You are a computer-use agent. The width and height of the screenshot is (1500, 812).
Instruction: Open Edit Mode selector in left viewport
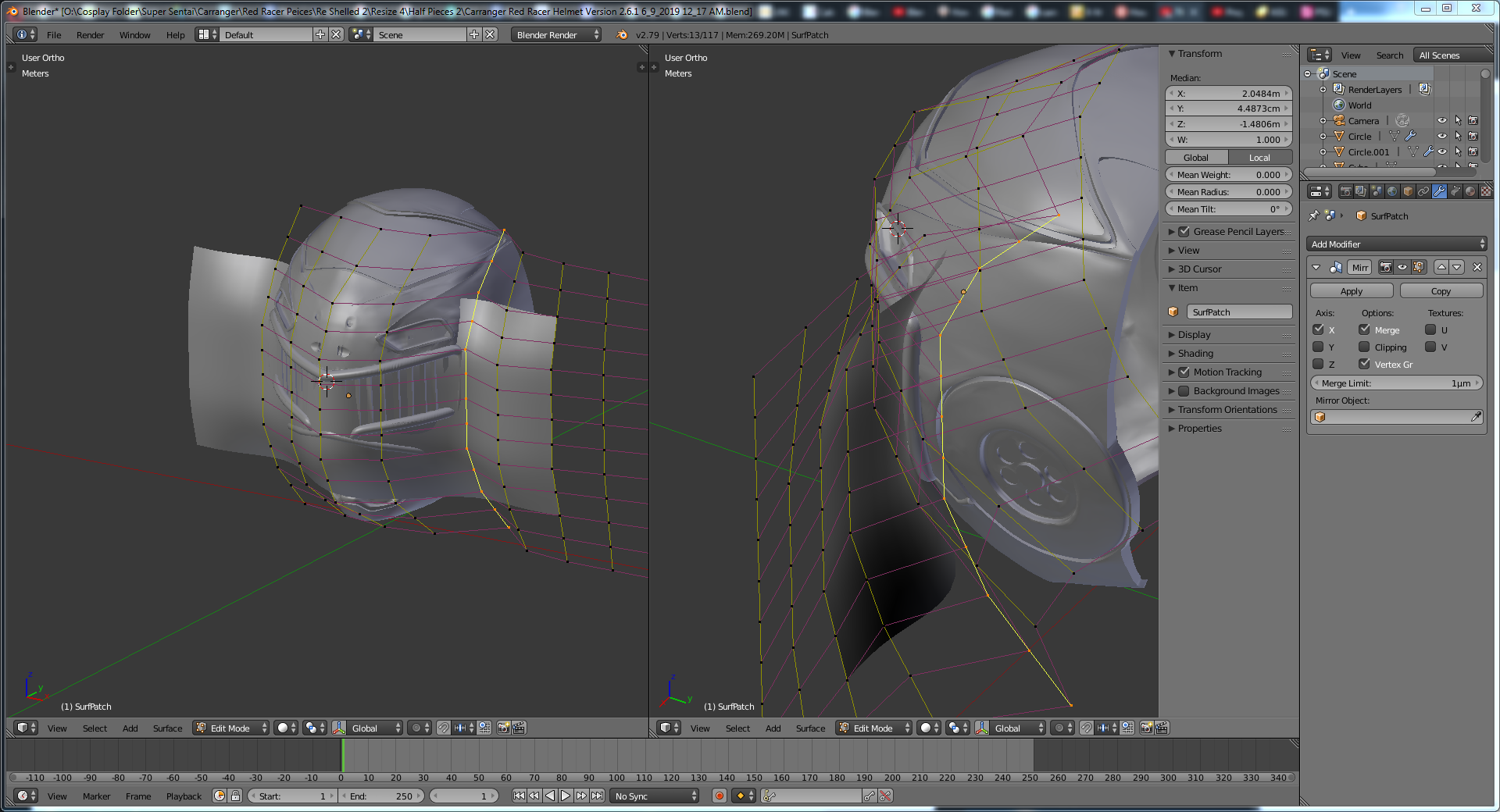coord(231,728)
